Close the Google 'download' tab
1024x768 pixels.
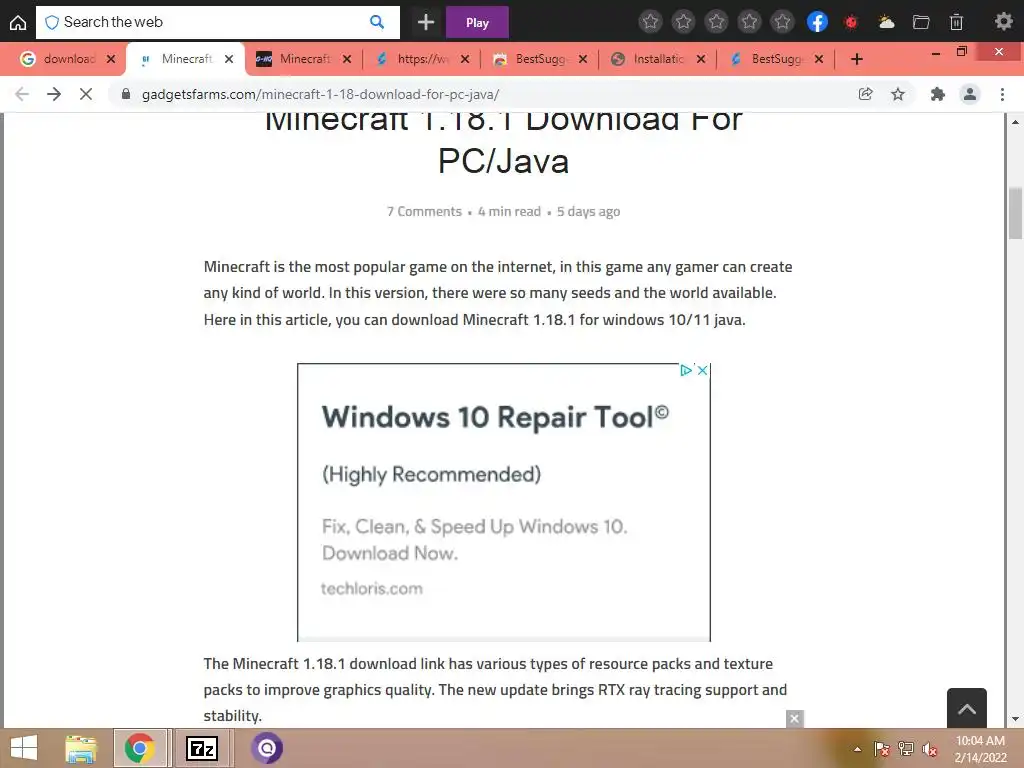(x=111, y=59)
